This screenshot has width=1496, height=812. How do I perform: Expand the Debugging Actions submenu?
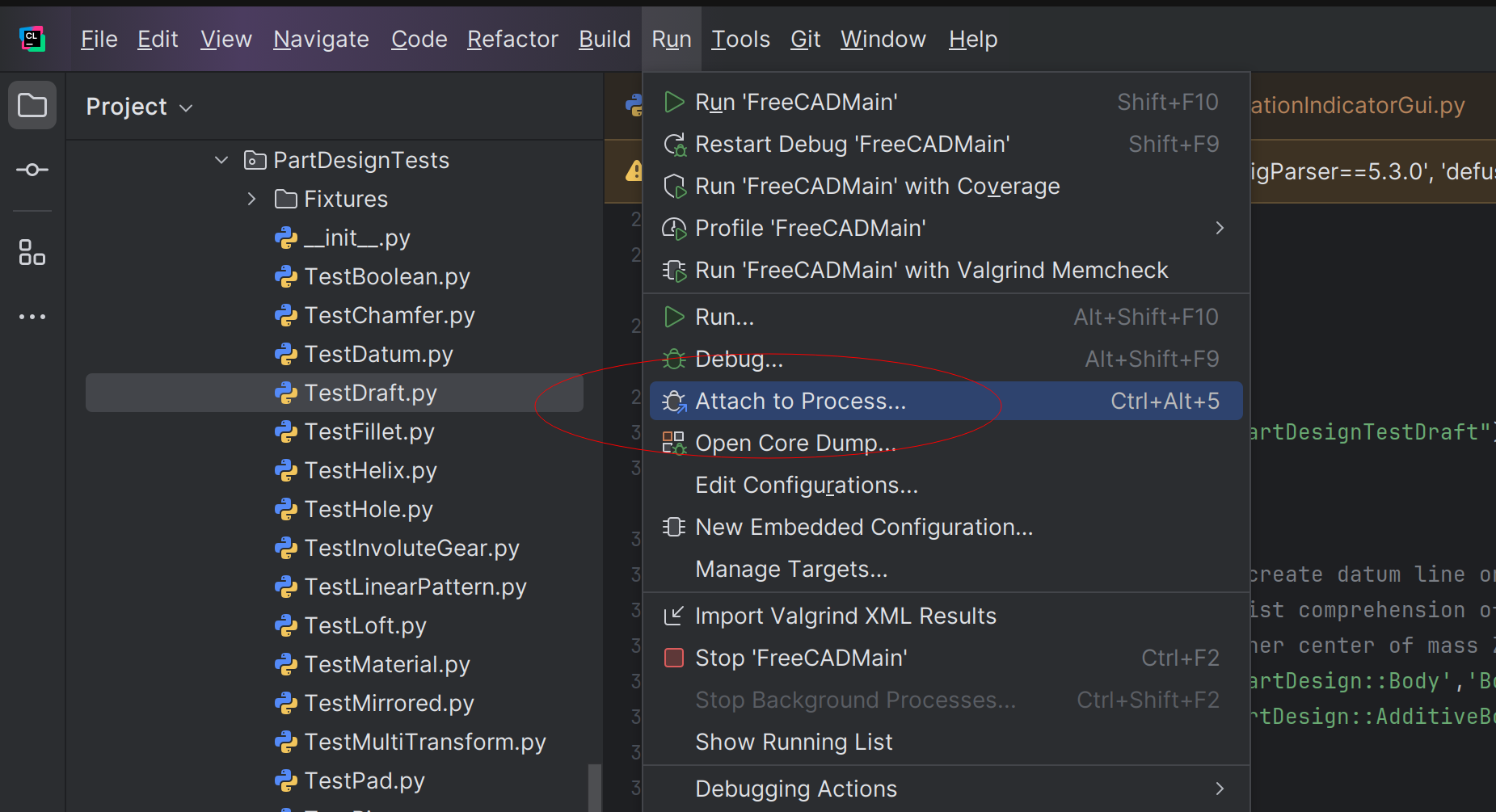coord(1220,789)
